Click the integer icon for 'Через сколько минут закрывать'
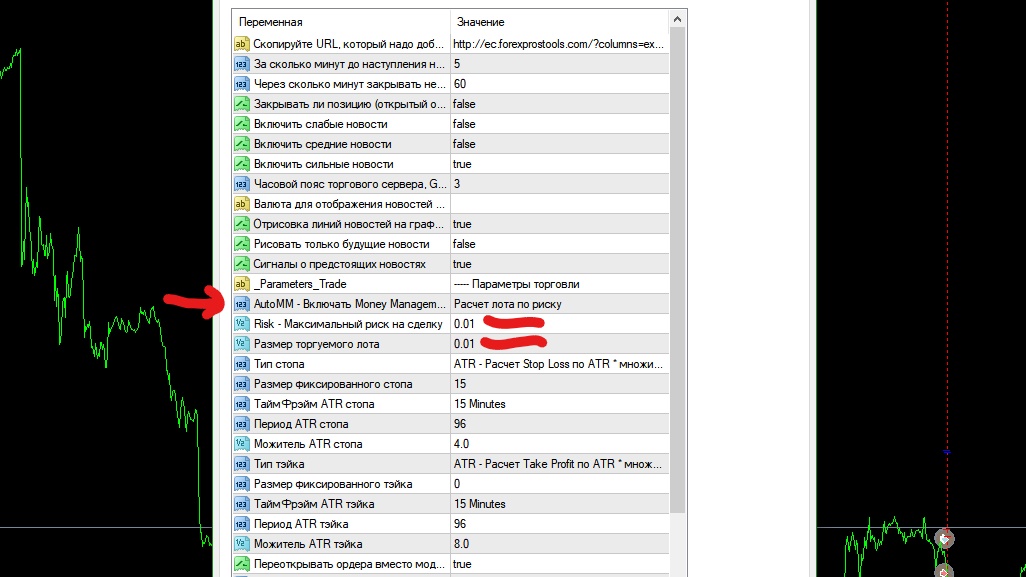The image size is (1026, 577). click(x=241, y=84)
